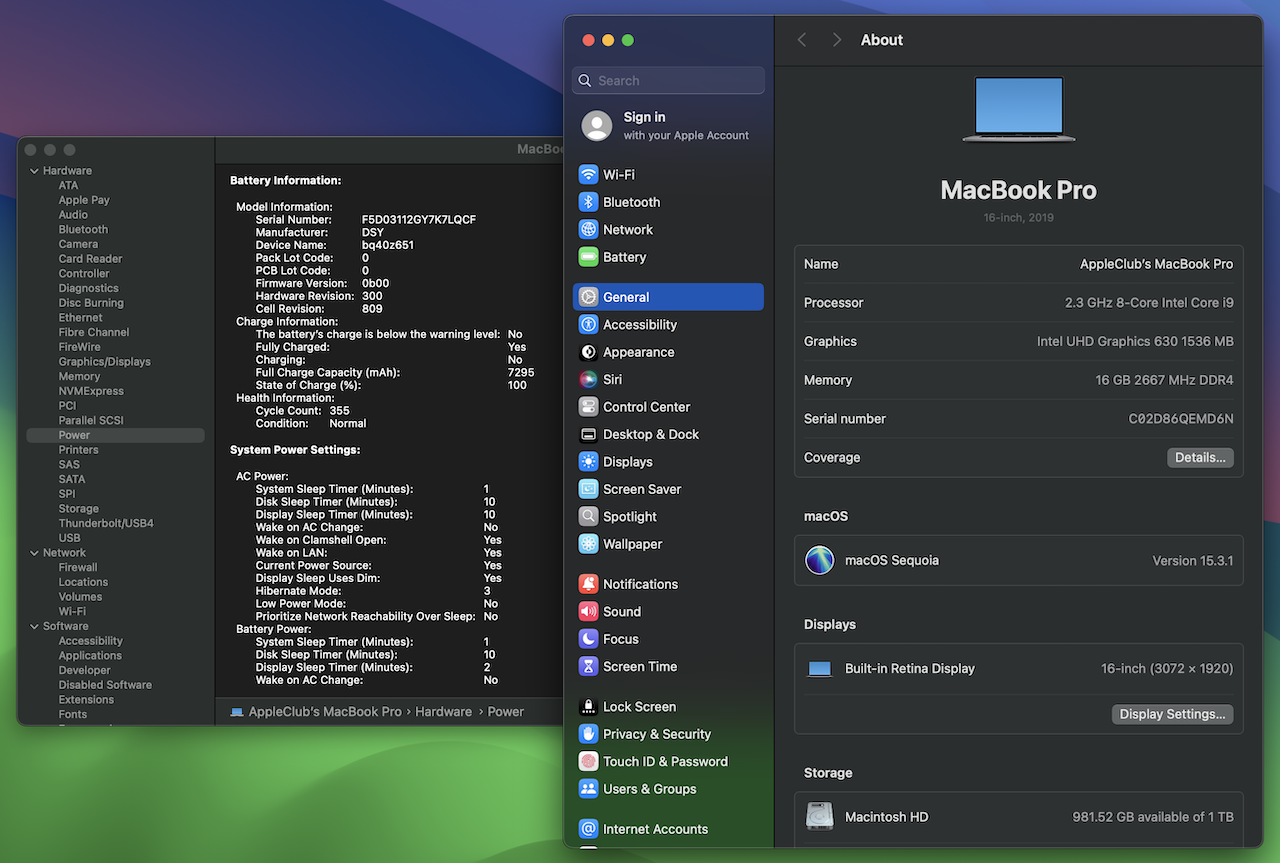
Task: Open the Appearance icon in Settings sidebar
Action: tap(588, 352)
